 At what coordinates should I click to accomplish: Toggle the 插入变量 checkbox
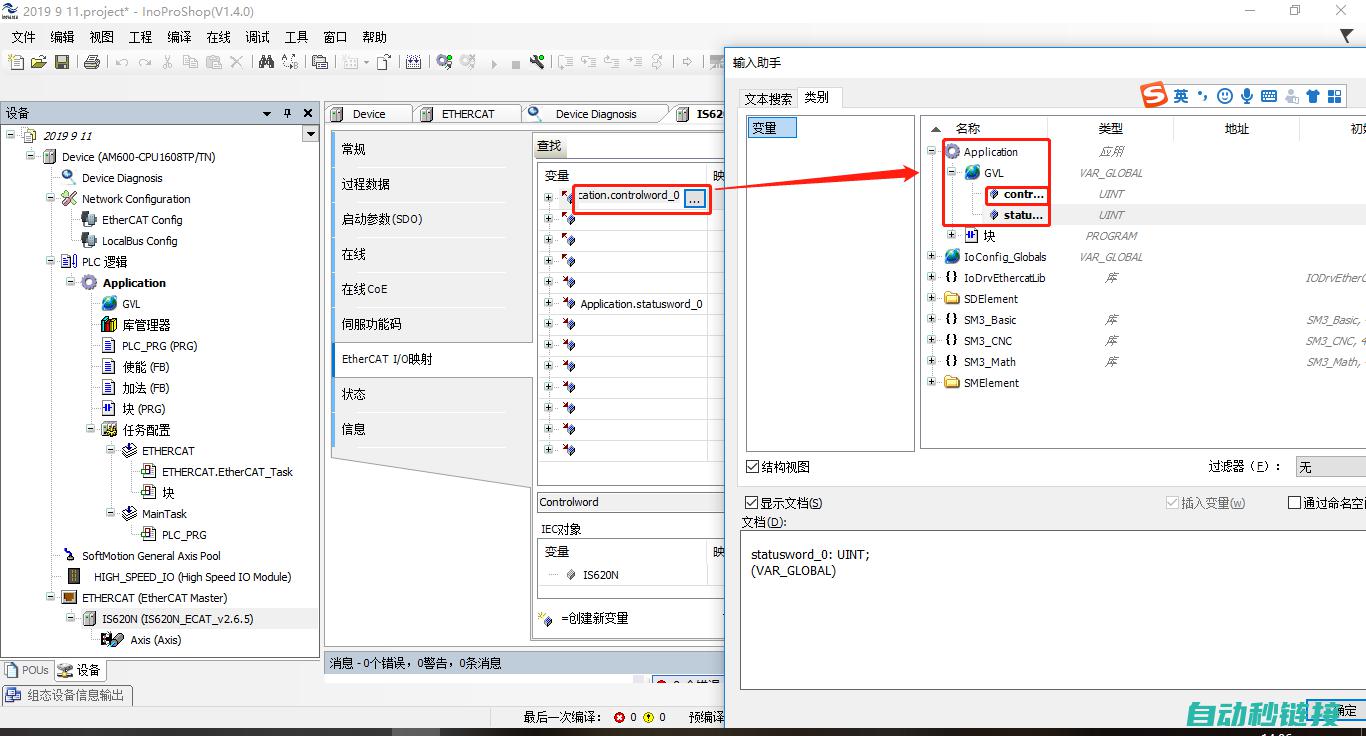[1172, 503]
